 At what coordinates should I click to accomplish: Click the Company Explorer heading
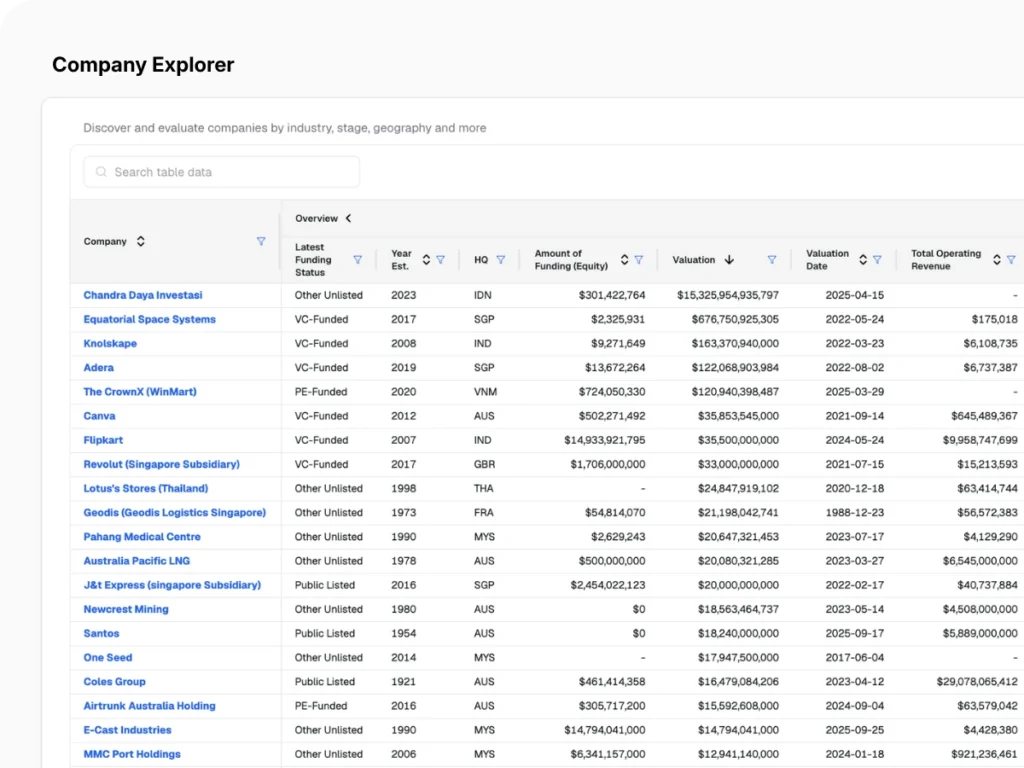pyautogui.click(x=143, y=65)
